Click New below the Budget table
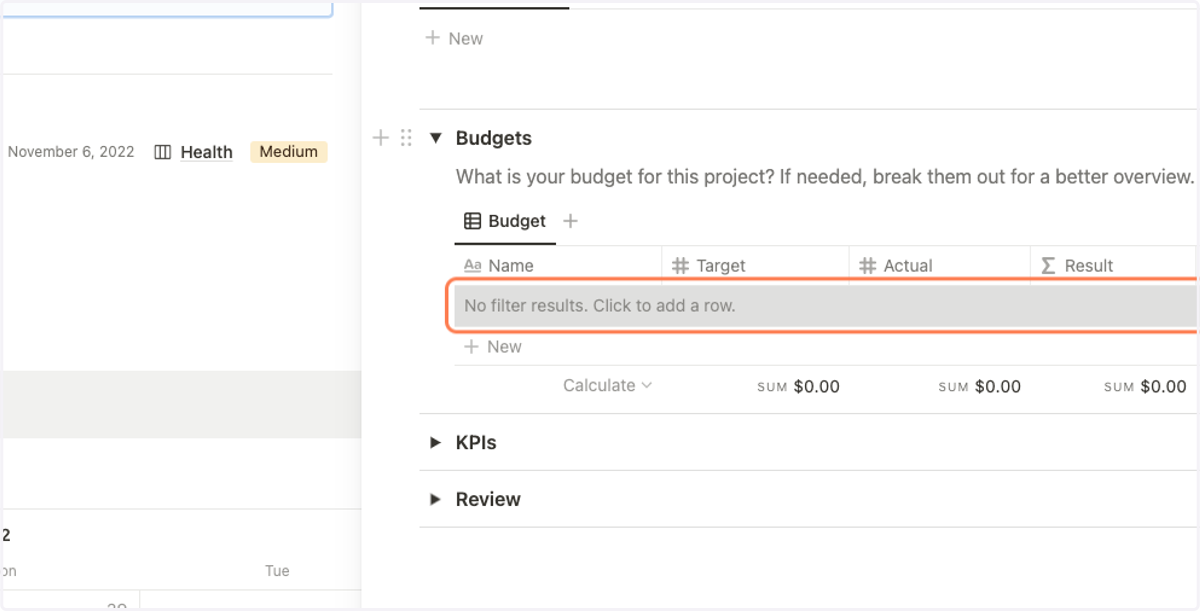 pyautogui.click(x=493, y=347)
